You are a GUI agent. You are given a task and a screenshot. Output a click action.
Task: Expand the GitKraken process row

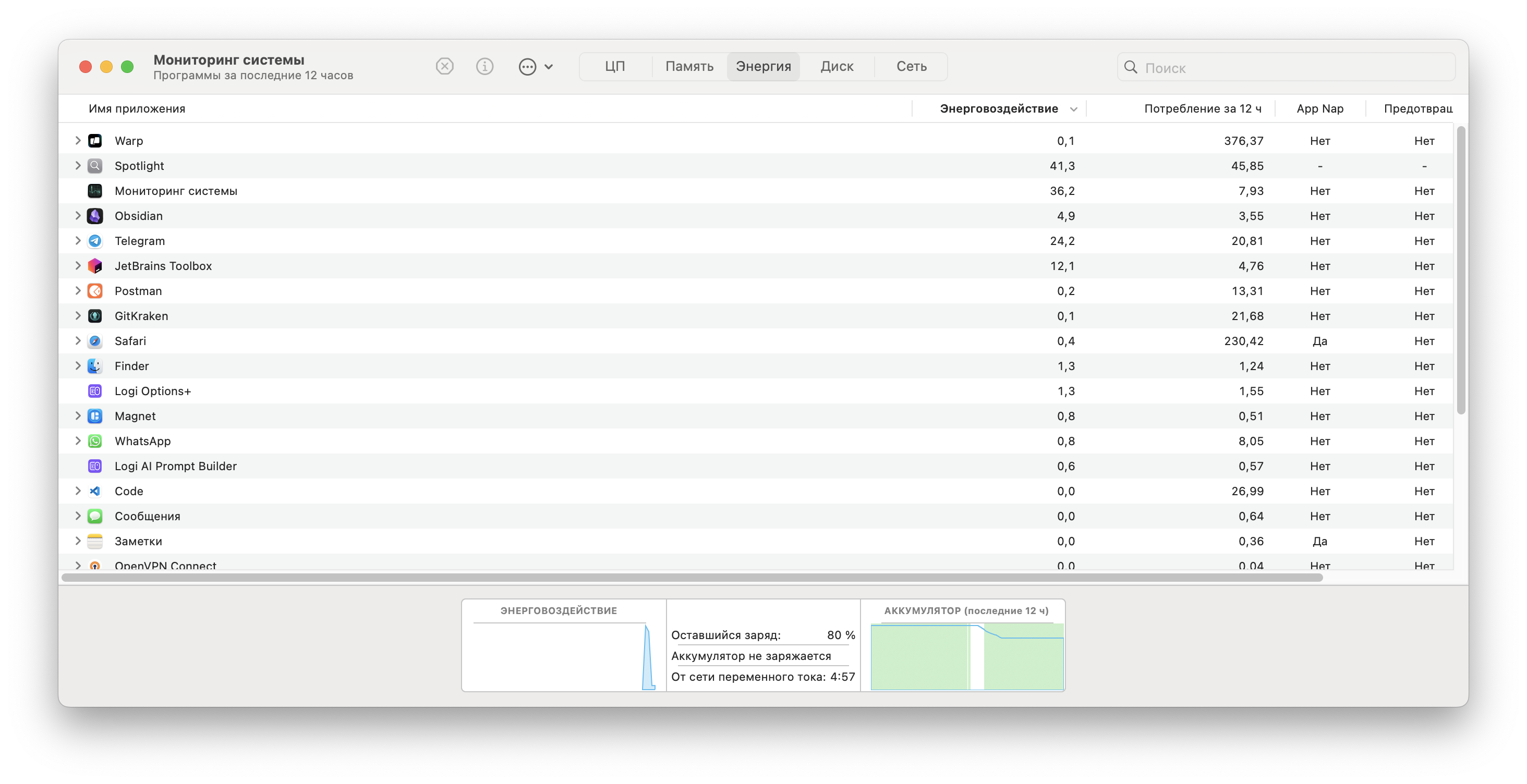[x=78, y=316]
